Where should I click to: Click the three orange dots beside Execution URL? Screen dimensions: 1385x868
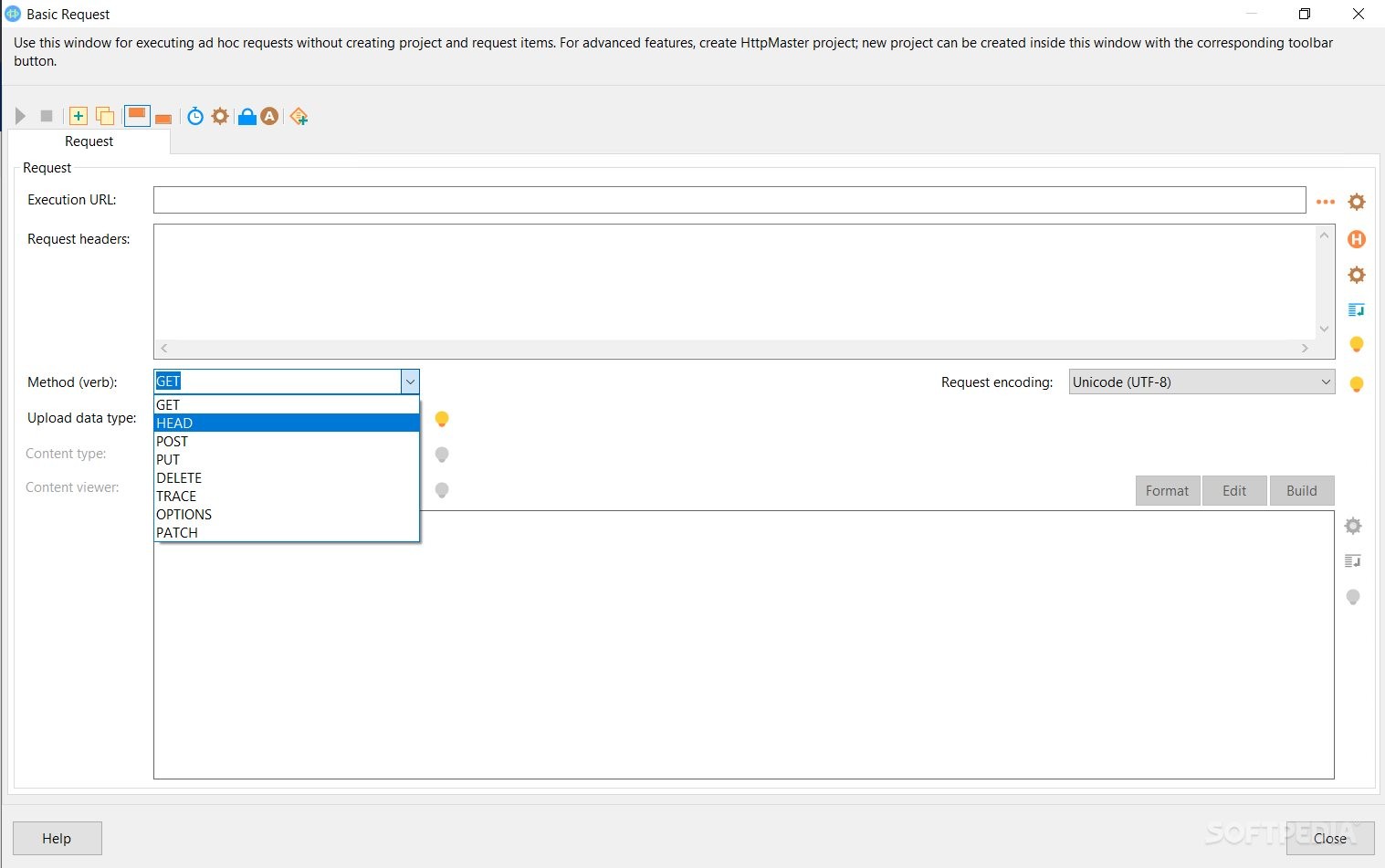coord(1326,202)
